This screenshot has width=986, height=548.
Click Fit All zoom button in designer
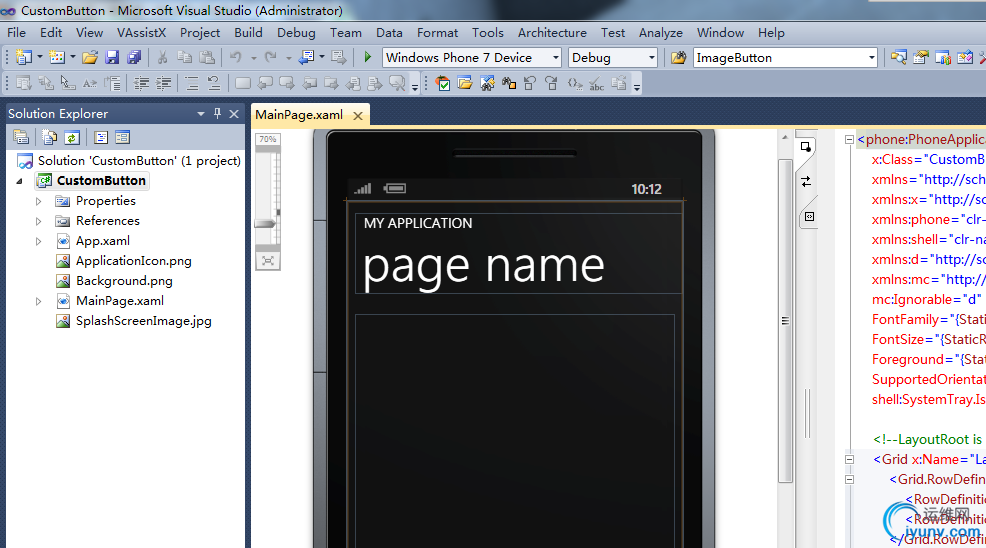point(268,260)
